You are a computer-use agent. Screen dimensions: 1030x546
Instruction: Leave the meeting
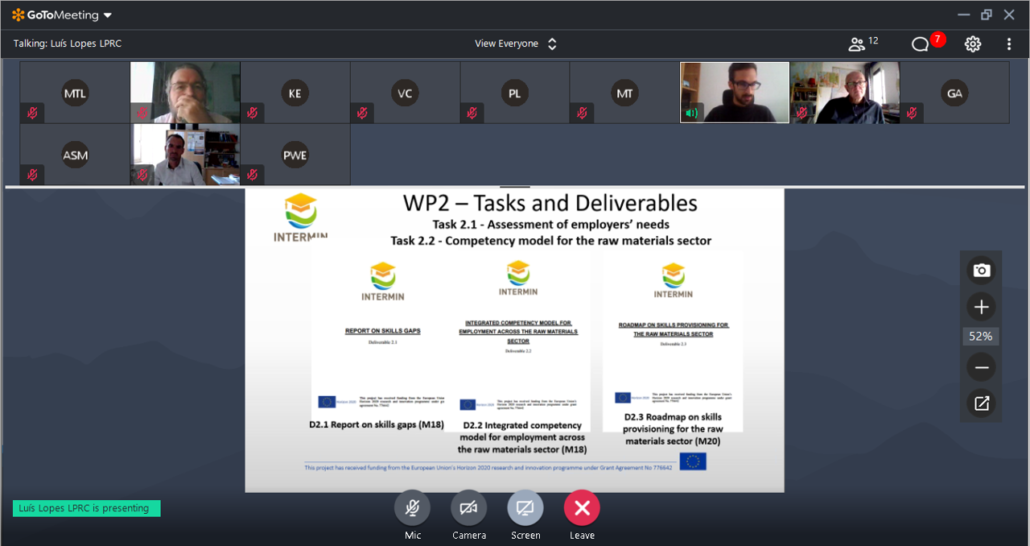pyautogui.click(x=582, y=508)
